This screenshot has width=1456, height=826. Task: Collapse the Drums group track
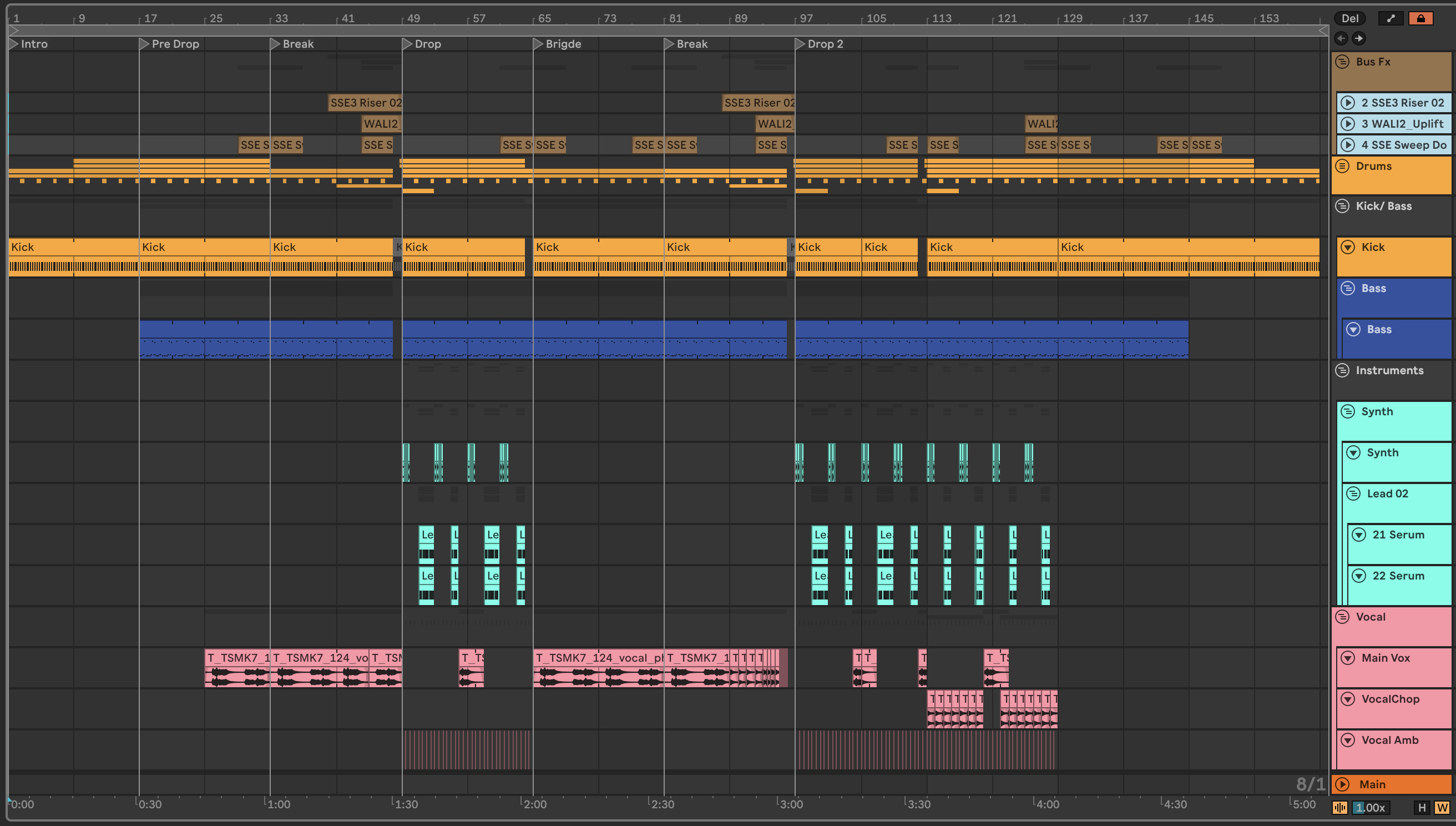(1342, 165)
